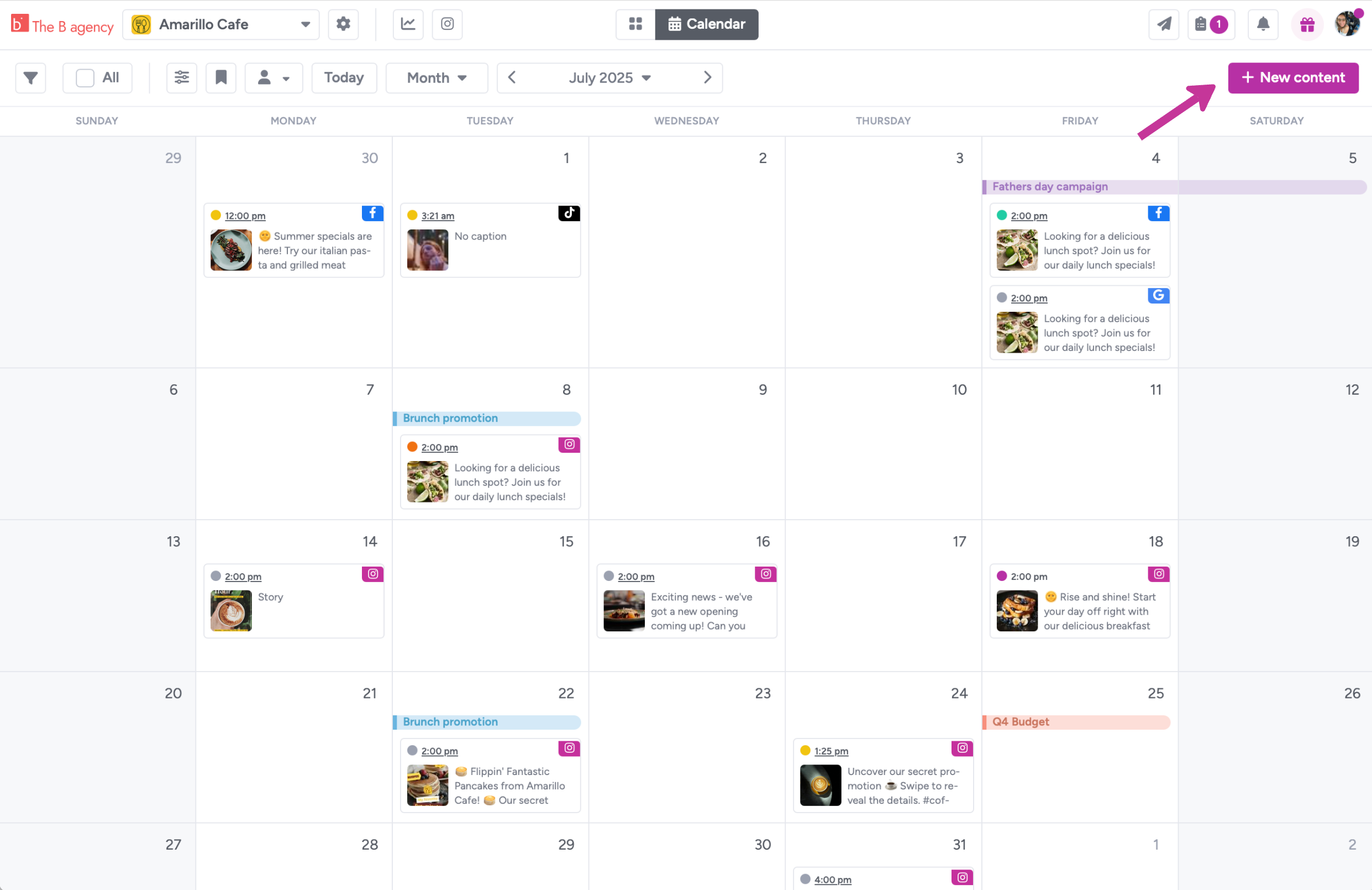Screen dimensions: 1372x890
Task: Expand the Month view dropdown
Action: 437,77
